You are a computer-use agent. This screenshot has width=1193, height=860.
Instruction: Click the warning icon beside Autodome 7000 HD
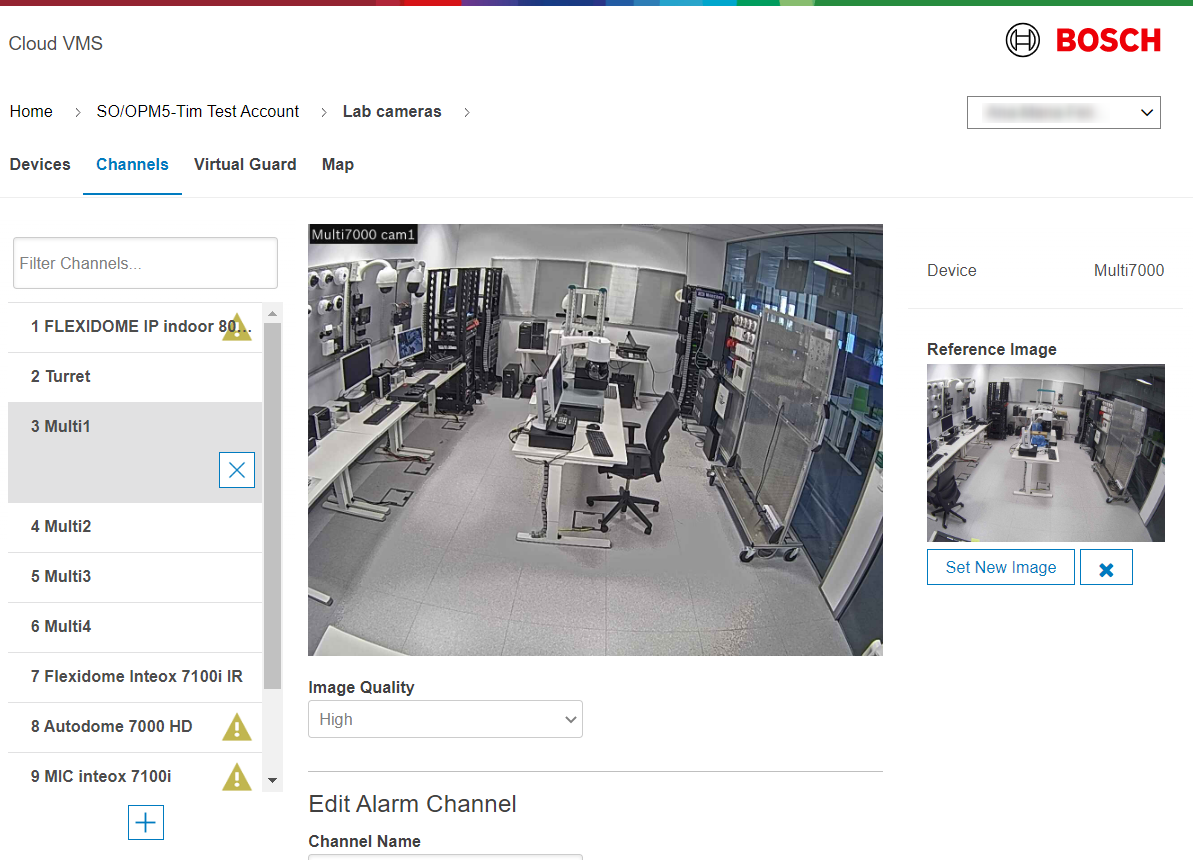click(236, 727)
